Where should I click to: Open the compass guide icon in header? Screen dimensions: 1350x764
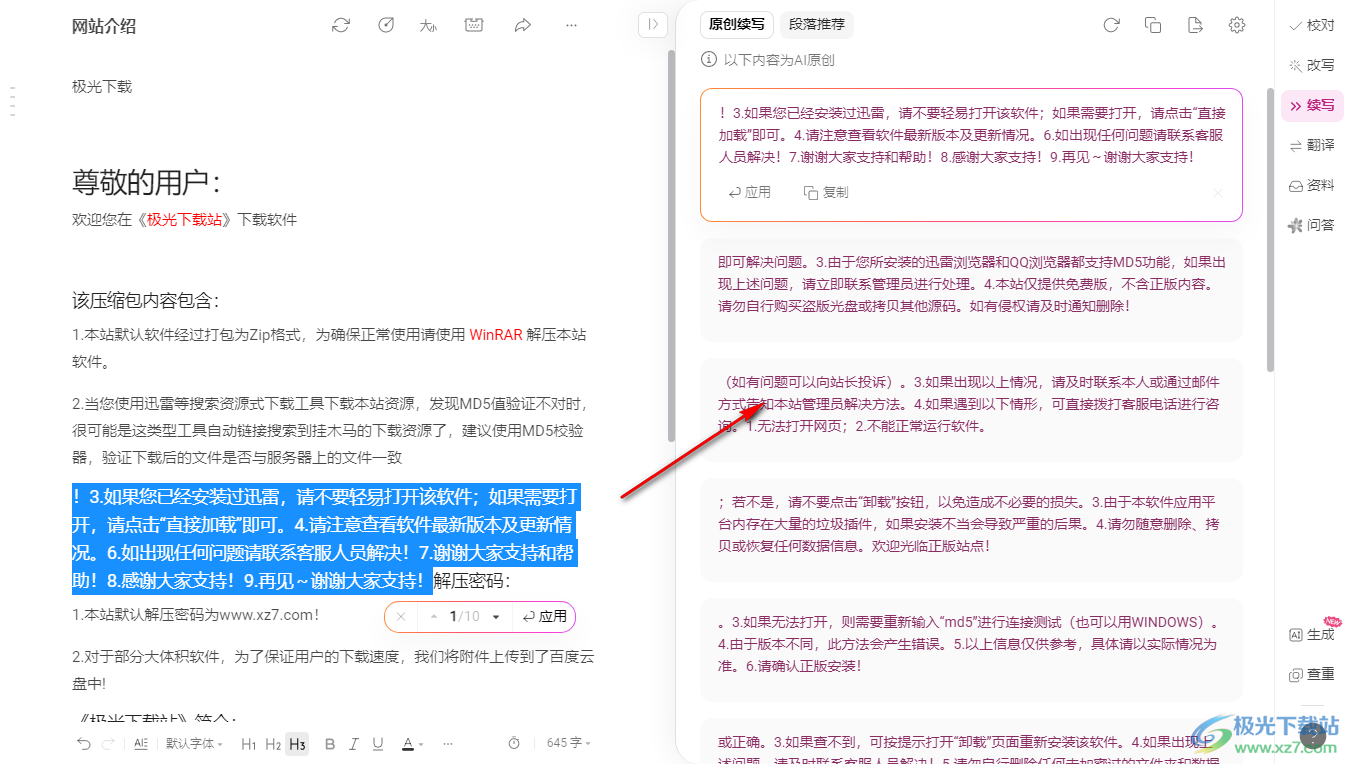386,25
